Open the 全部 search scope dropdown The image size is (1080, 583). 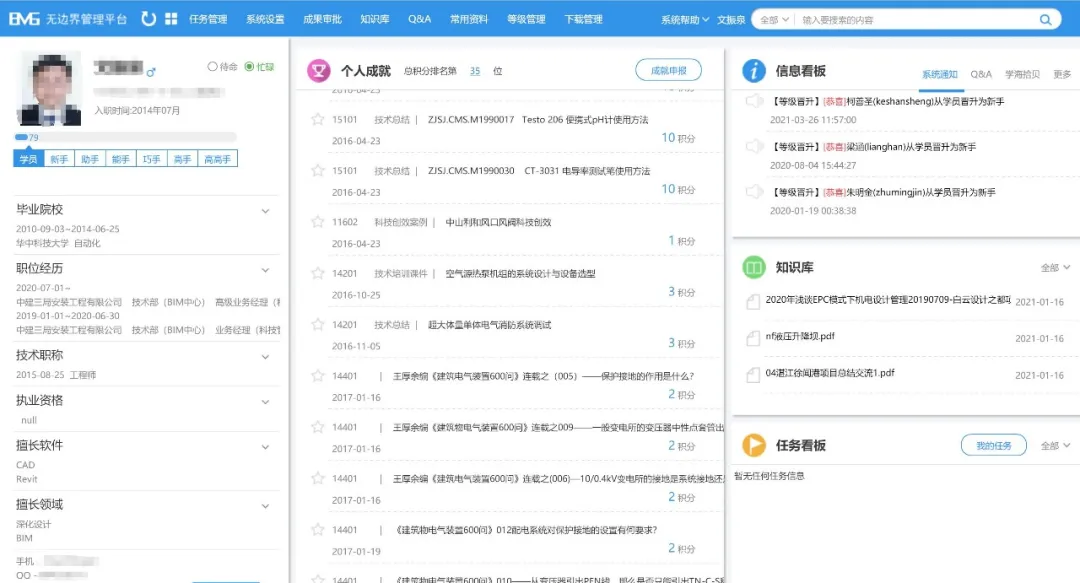(x=774, y=19)
